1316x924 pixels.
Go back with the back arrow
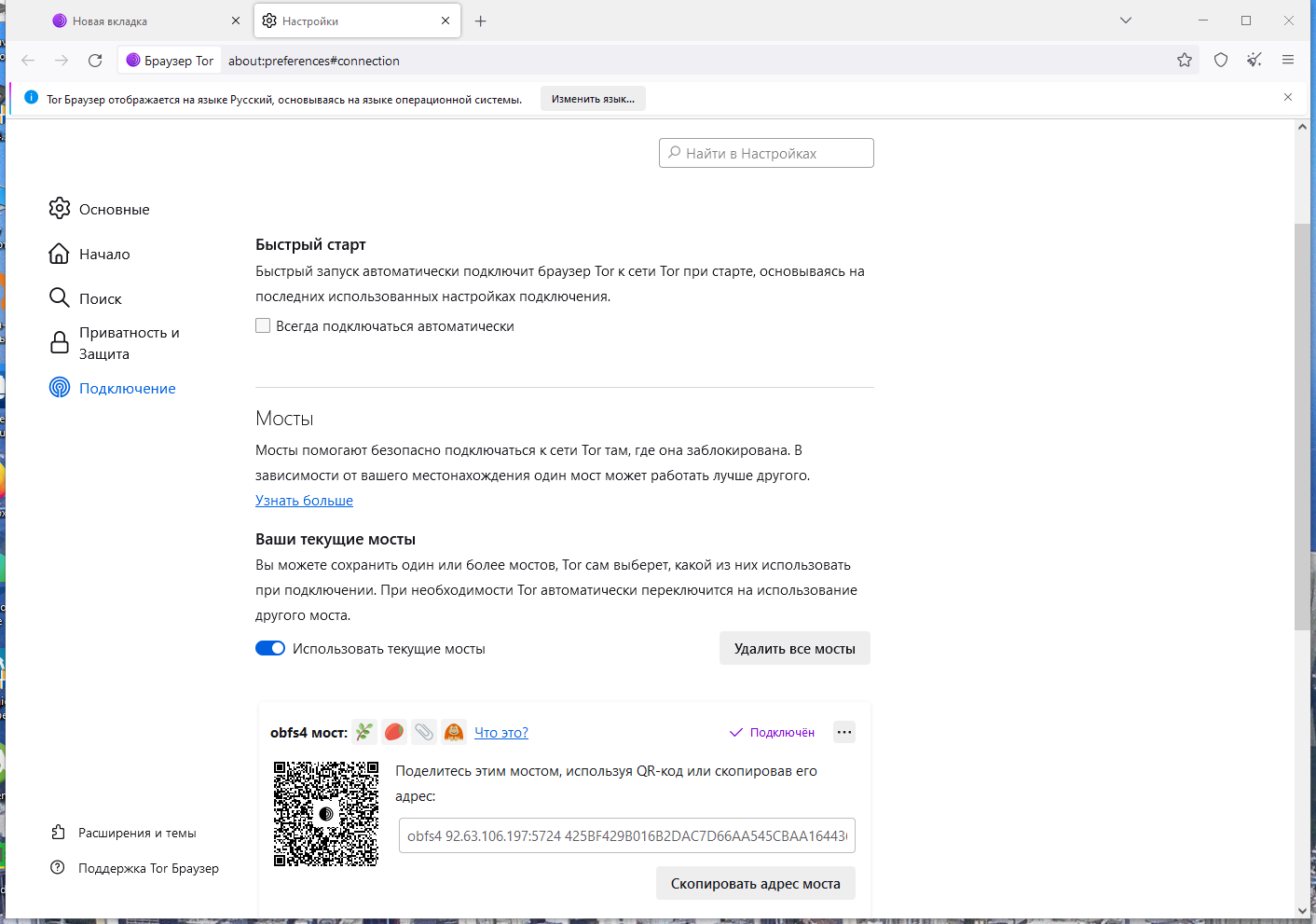point(28,61)
